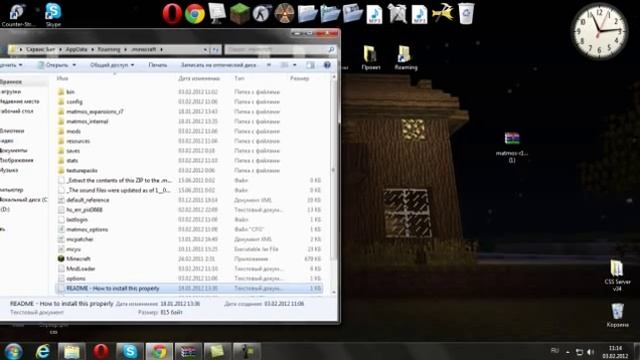Open the taskbar date and time
The width and height of the screenshot is (640, 360).
615,352
